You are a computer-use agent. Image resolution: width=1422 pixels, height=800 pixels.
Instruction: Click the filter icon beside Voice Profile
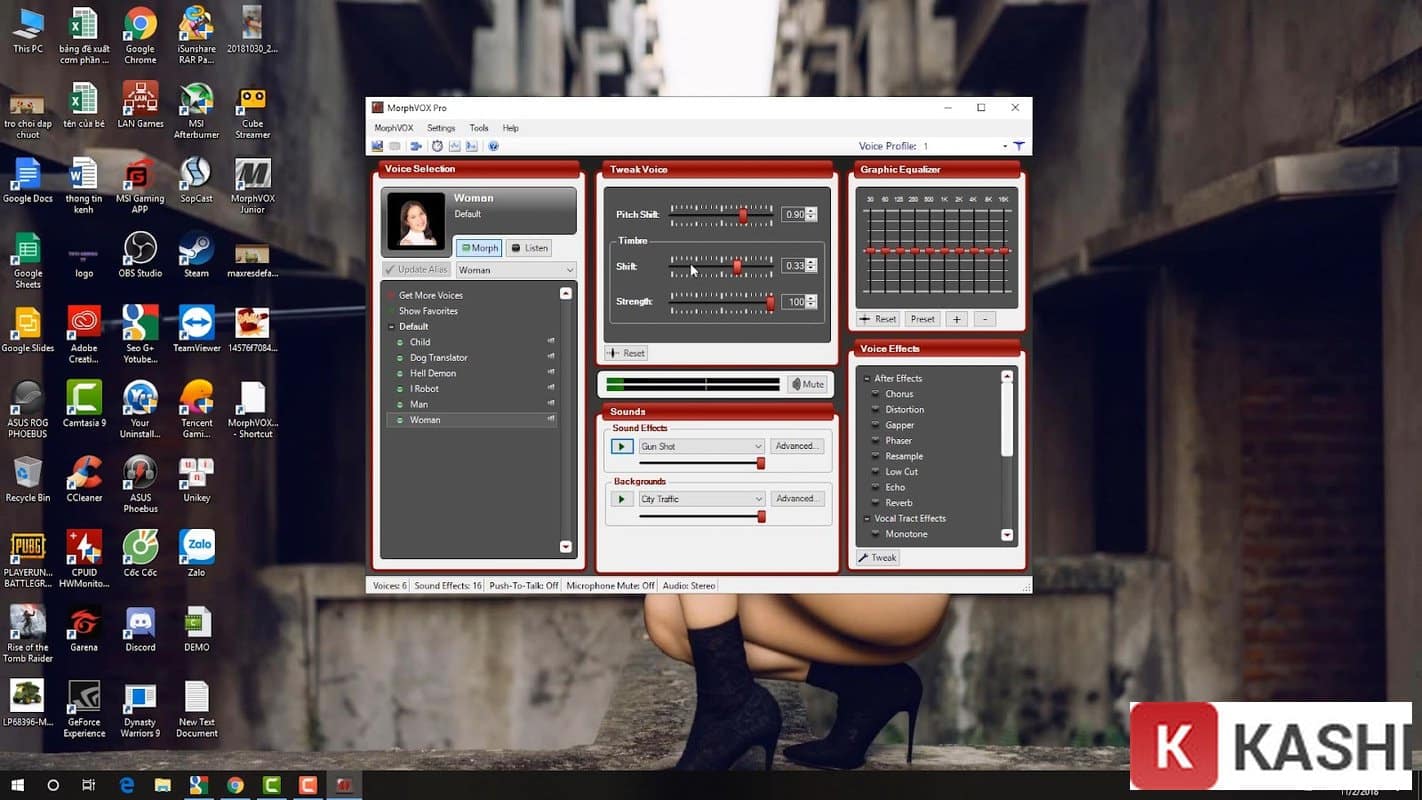tap(1019, 146)
